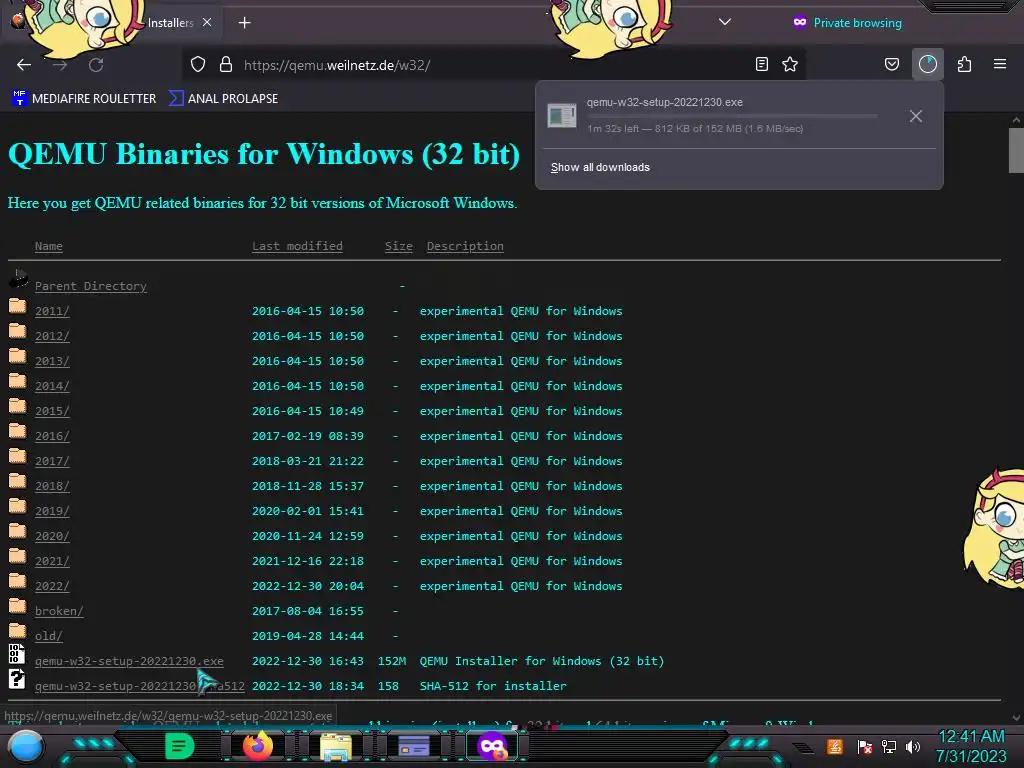This screenshot has width=1024, height=768.
Task: Open the extensions puzzle icon
Action: click(964, 64)
